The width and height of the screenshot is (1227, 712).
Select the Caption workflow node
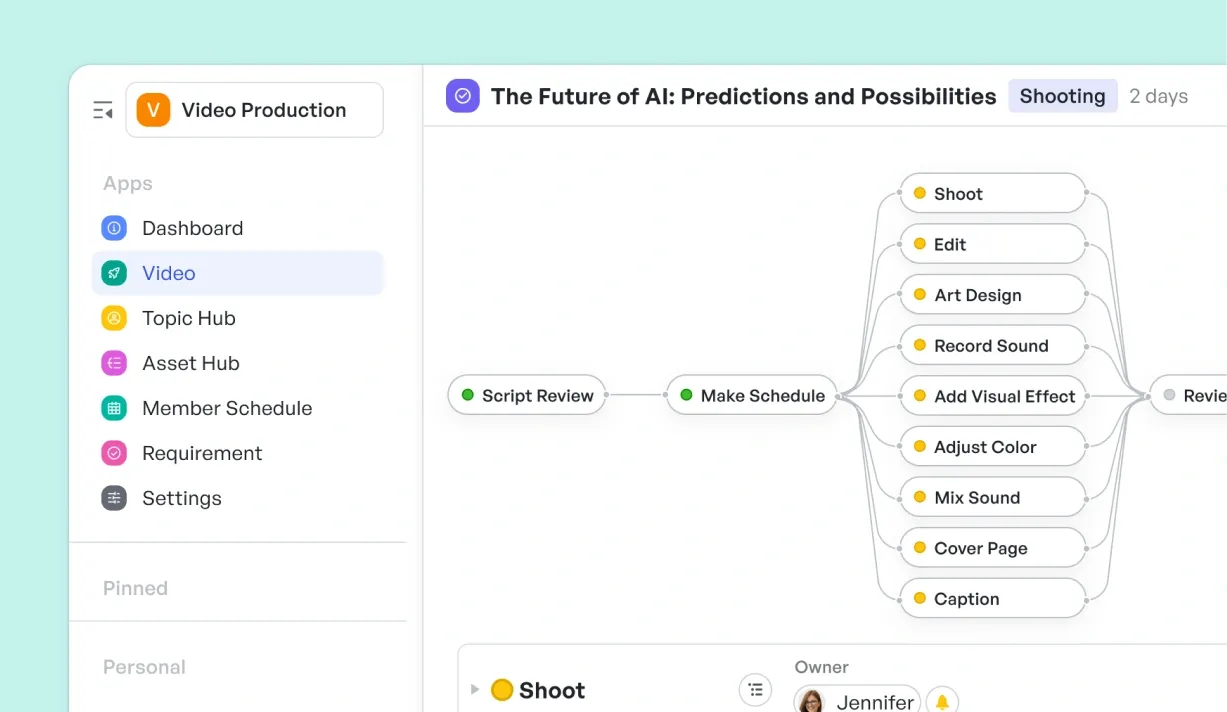click(993, 598)
